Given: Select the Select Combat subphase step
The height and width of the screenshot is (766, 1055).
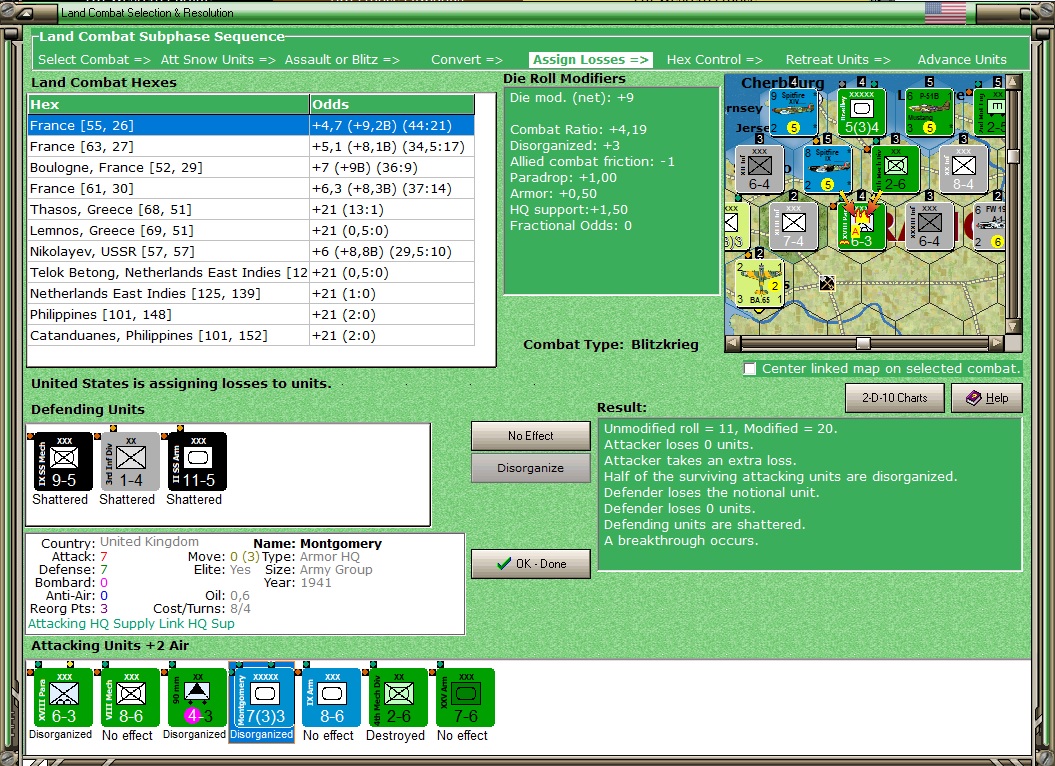Looking at the screenshot, I should coord(94,59).
